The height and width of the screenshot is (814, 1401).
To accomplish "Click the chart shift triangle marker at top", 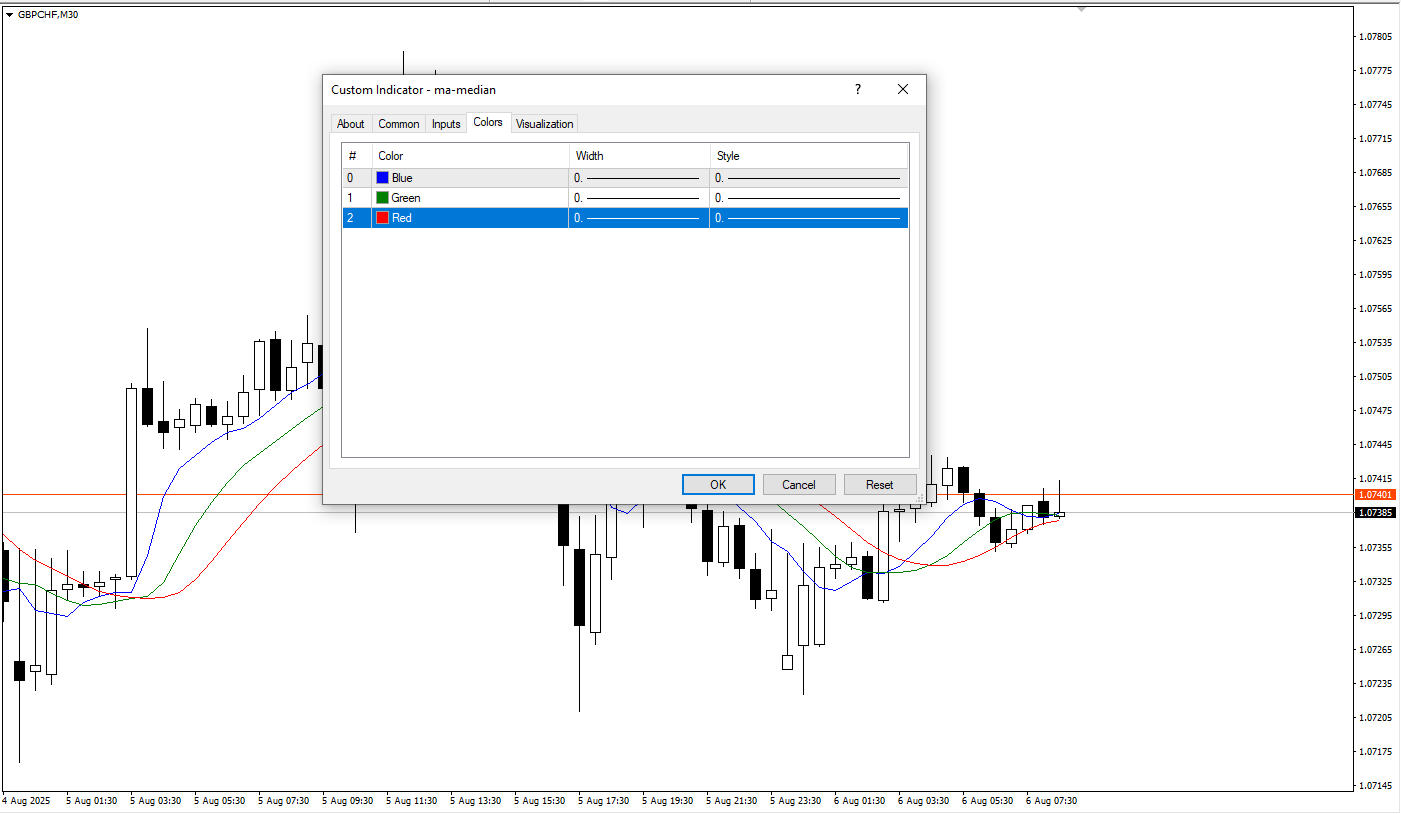I will pyautogui.click(x=1081, y=9).
